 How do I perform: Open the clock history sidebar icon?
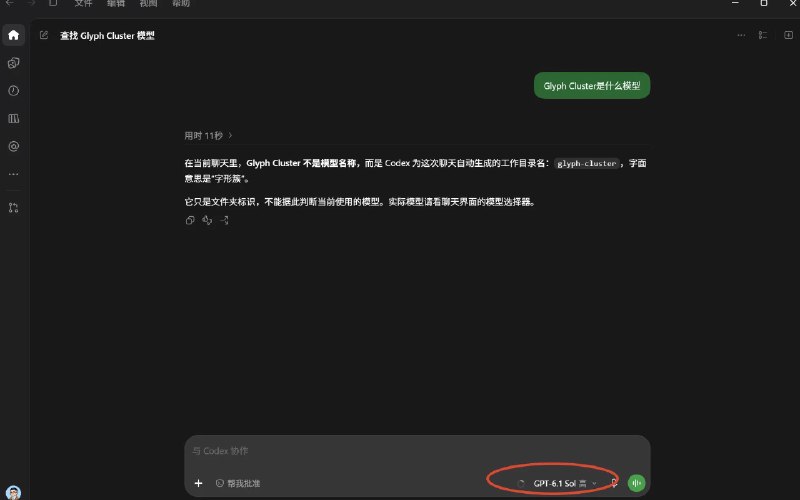[14, 90]
